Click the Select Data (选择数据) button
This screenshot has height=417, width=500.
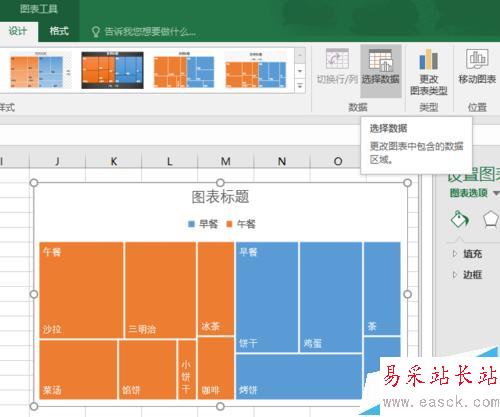(381, 71)
